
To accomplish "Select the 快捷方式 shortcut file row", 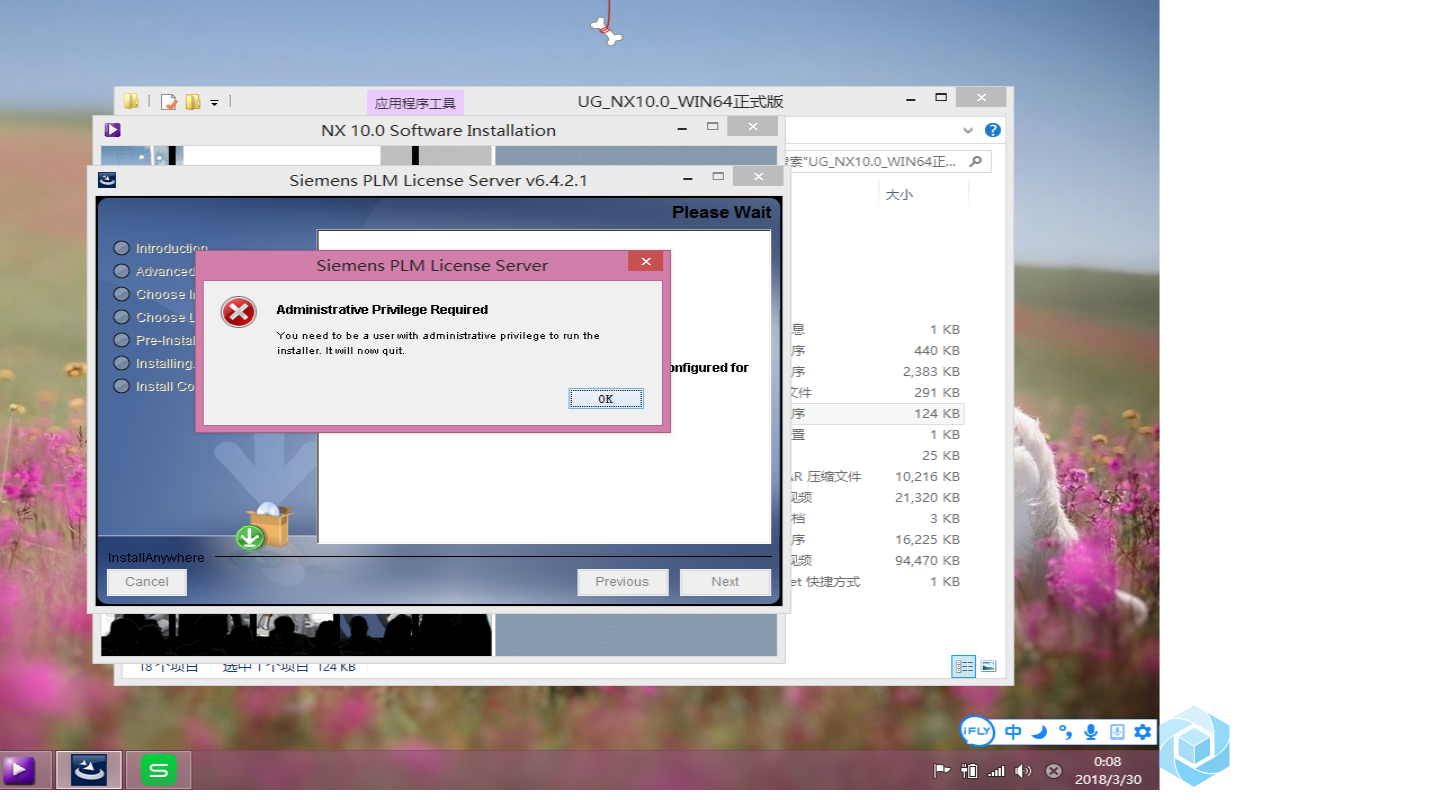I will (x=876, y=582).
